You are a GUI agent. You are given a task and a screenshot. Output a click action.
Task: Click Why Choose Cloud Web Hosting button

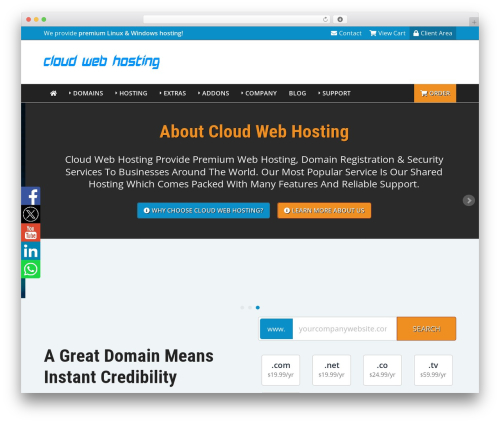203,211
